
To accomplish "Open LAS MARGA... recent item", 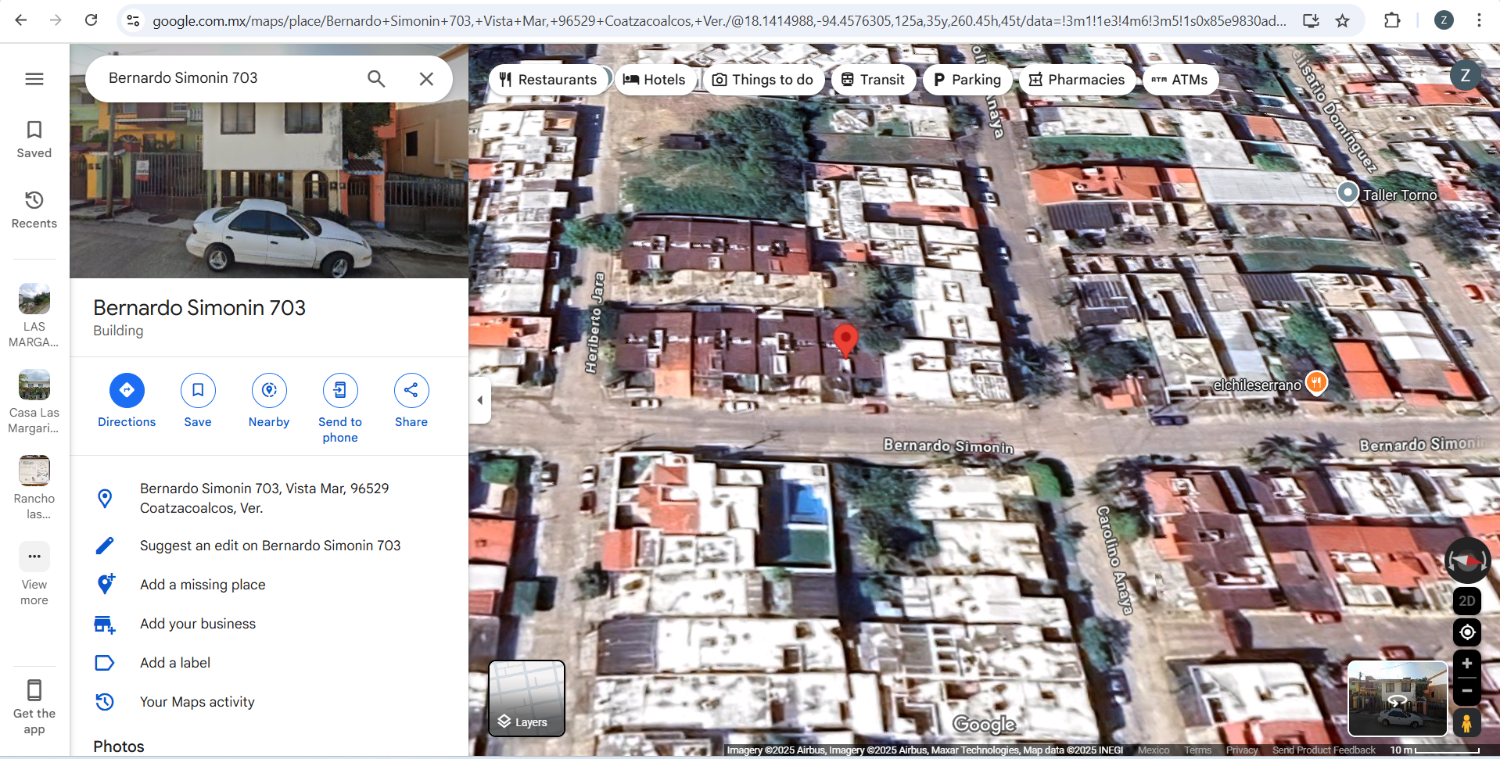I will (x=34, y=316).
